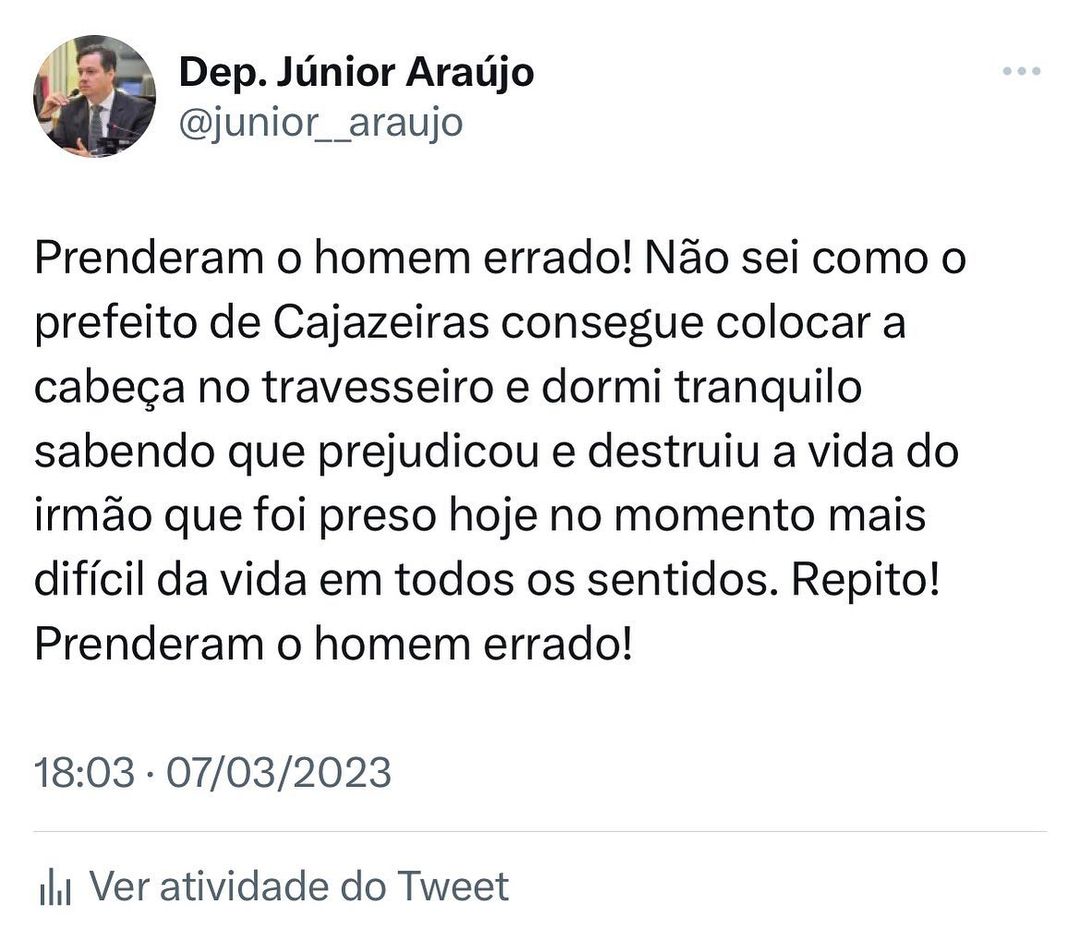This screenshot has width=1080, height=928.
Task: Open the Ver atividade do Tweet link
Action: click(299, 886)
